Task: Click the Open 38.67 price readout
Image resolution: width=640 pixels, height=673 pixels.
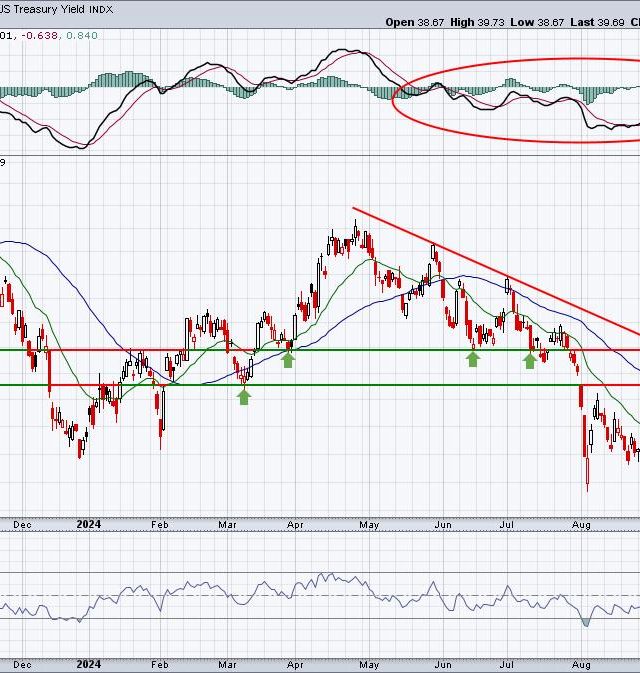Action: tap(416, 21)
